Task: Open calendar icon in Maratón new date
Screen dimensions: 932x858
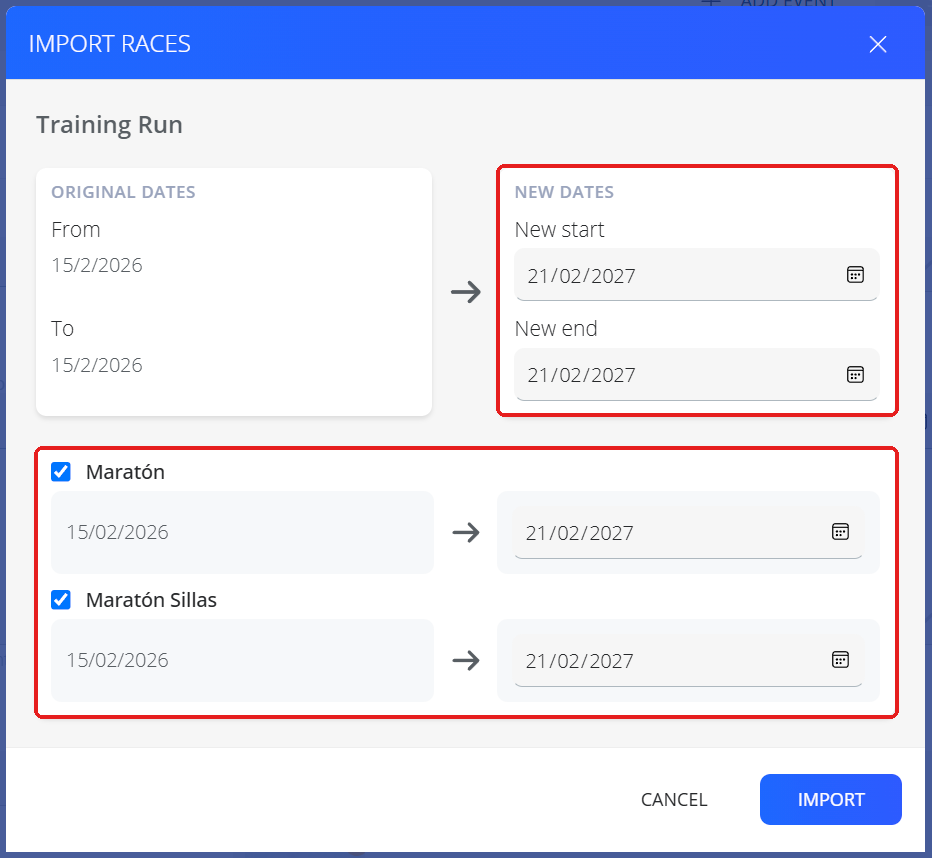Action: 840,532
